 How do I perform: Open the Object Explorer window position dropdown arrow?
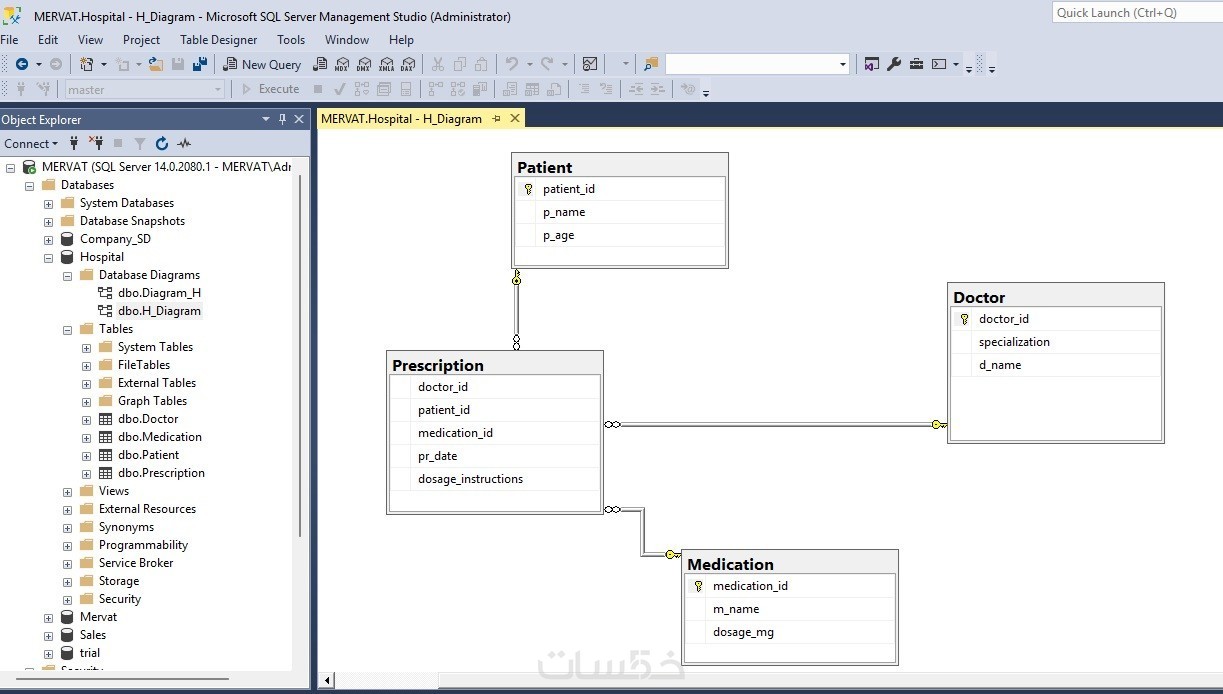click(266, 119)
